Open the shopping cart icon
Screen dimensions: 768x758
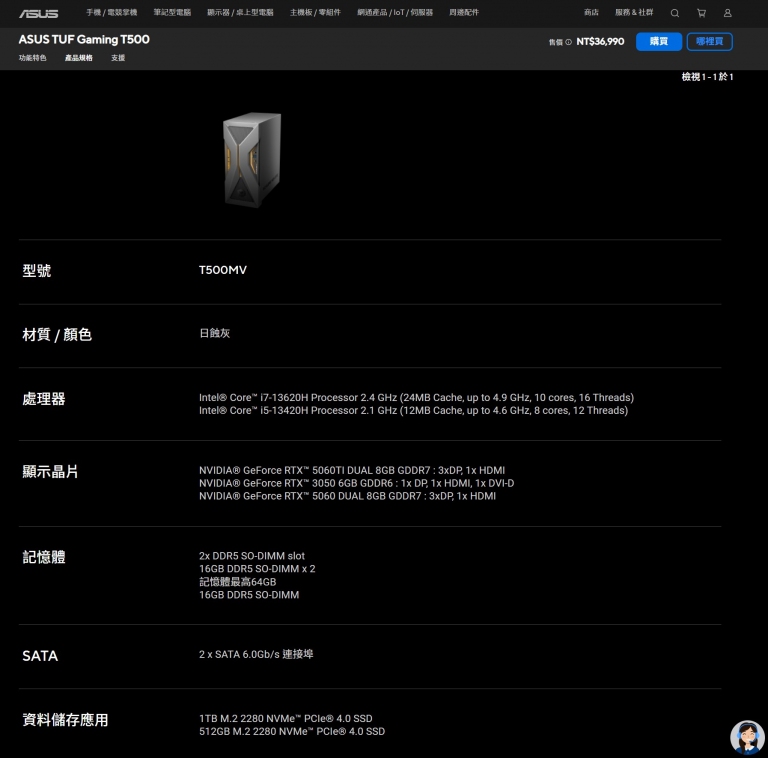point(701,13)
